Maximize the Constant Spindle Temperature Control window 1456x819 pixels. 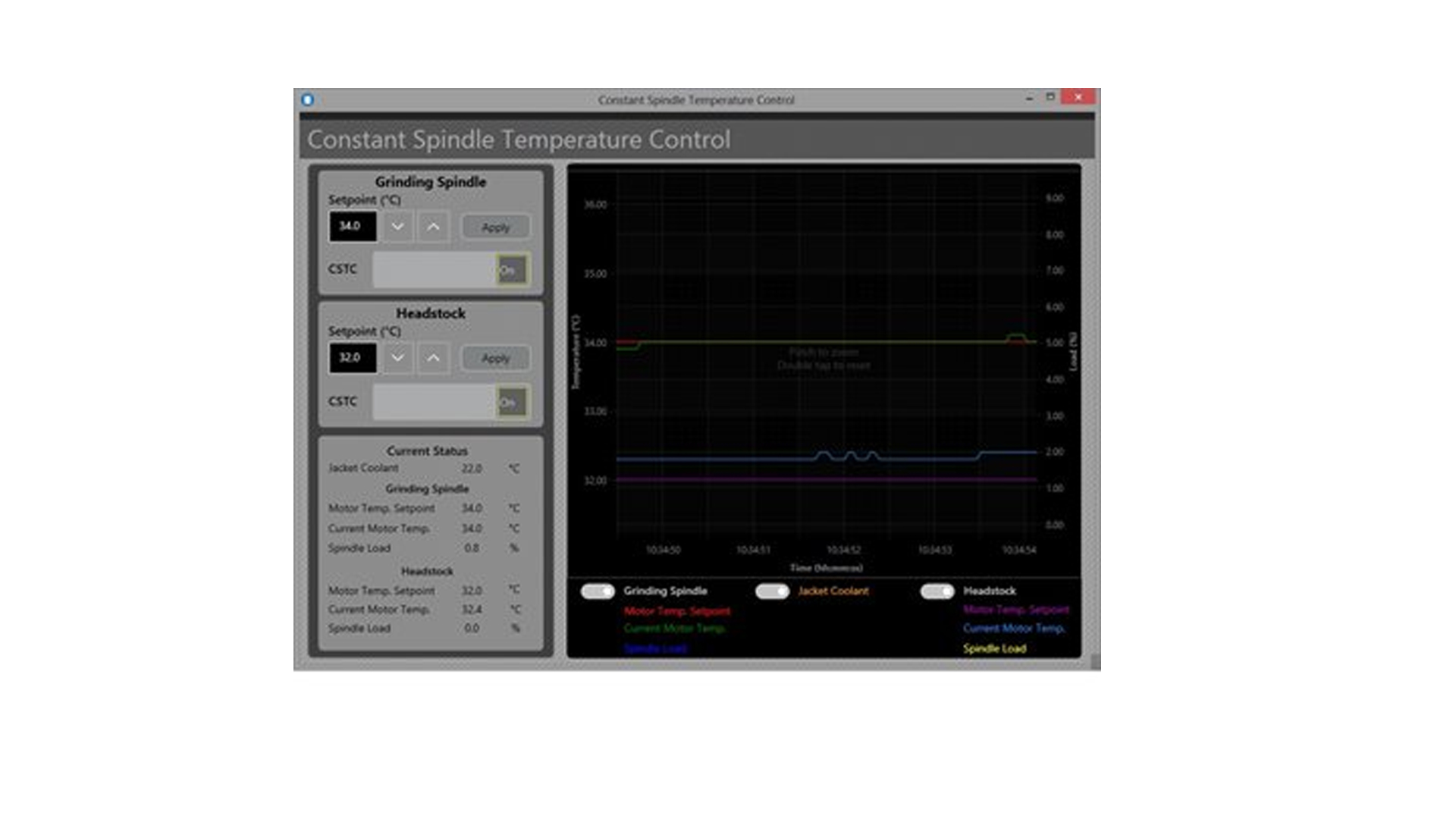1050,97
